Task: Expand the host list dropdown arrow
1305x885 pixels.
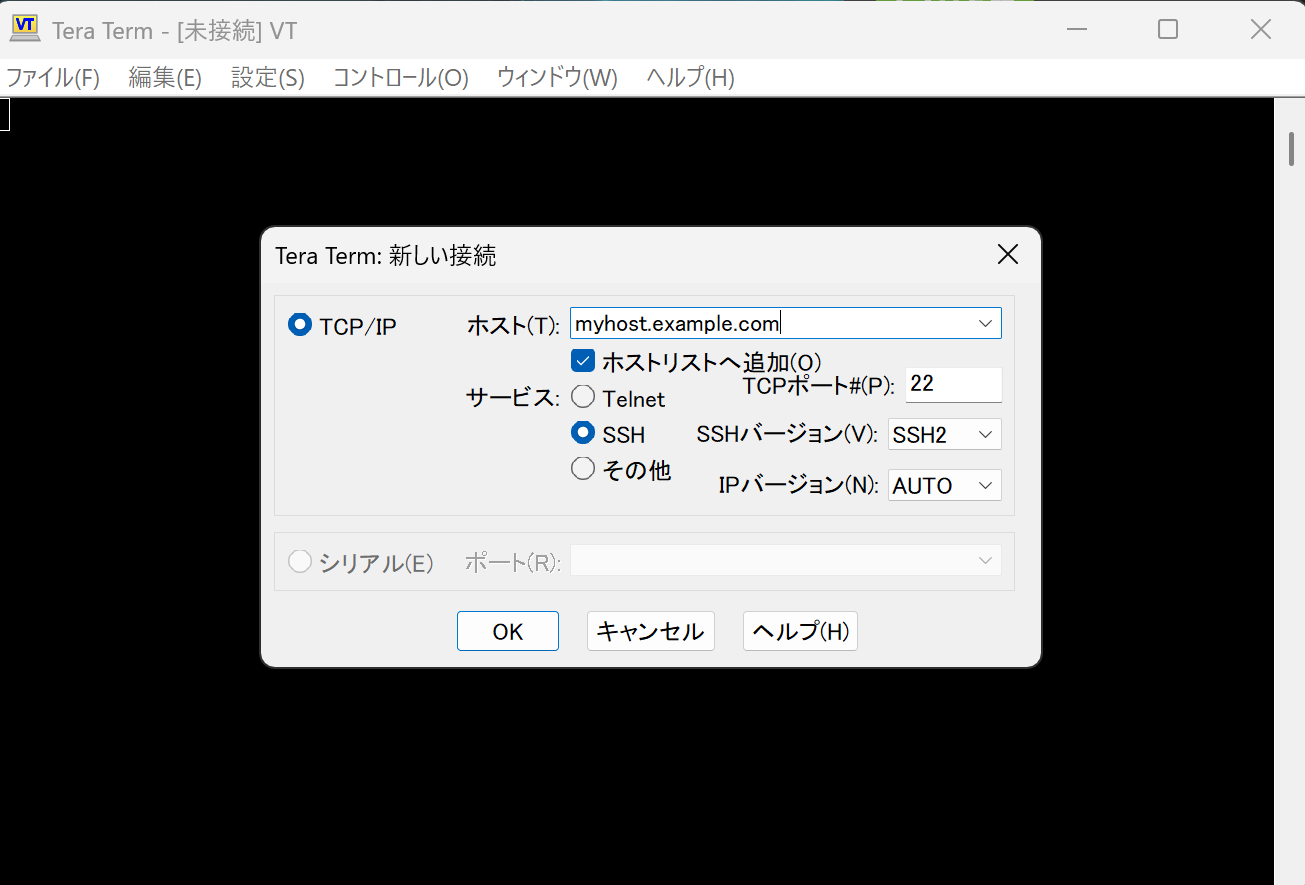Action: [985, 323]
